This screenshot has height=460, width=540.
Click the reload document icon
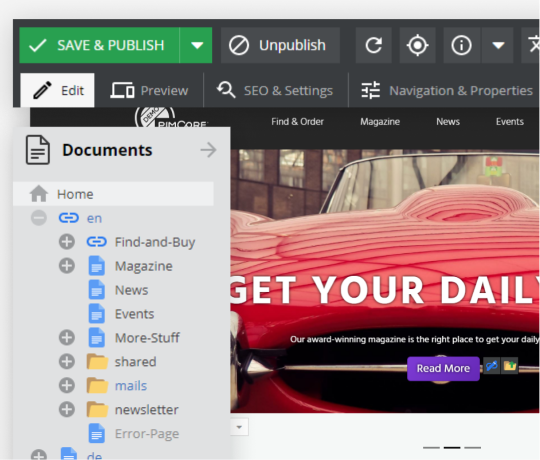pyautogui.click(x=374, y=45)
